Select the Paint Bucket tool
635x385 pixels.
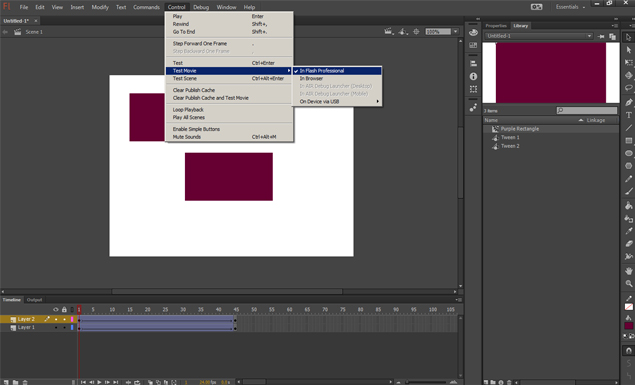click(x=629, y=206)
